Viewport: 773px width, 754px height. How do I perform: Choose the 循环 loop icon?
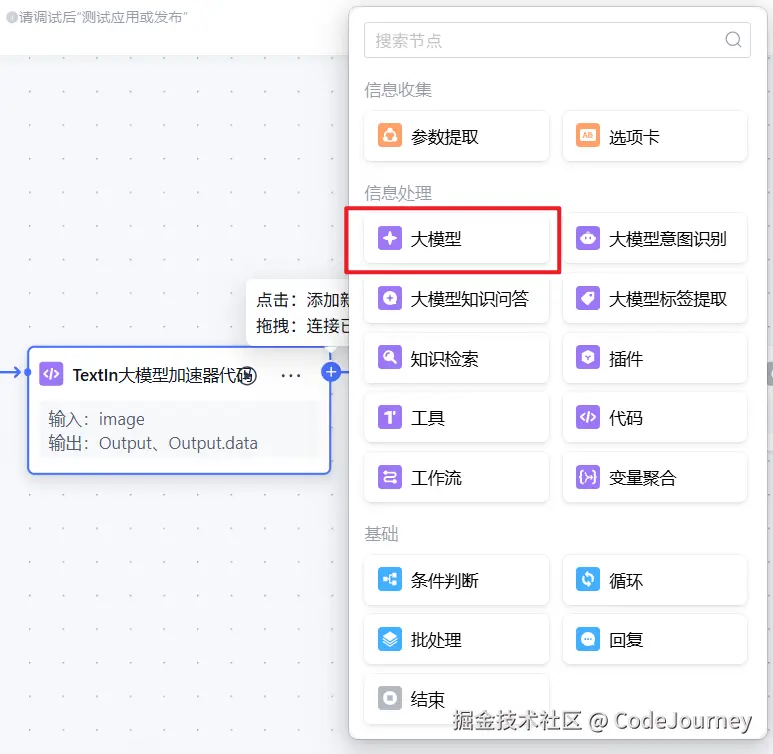[x=588, y=579]
